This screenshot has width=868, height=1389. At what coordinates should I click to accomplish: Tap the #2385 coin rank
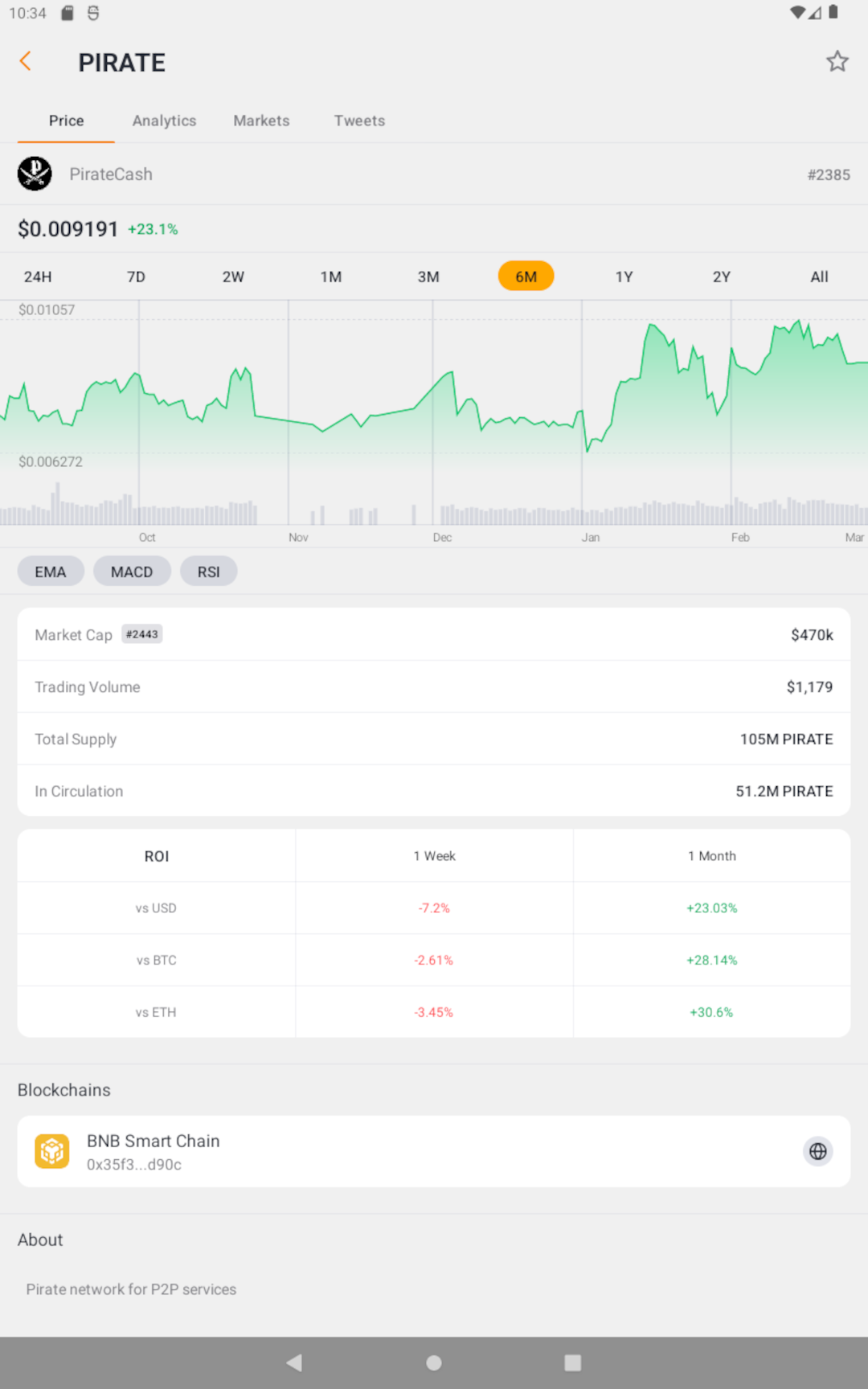point(829,174)
